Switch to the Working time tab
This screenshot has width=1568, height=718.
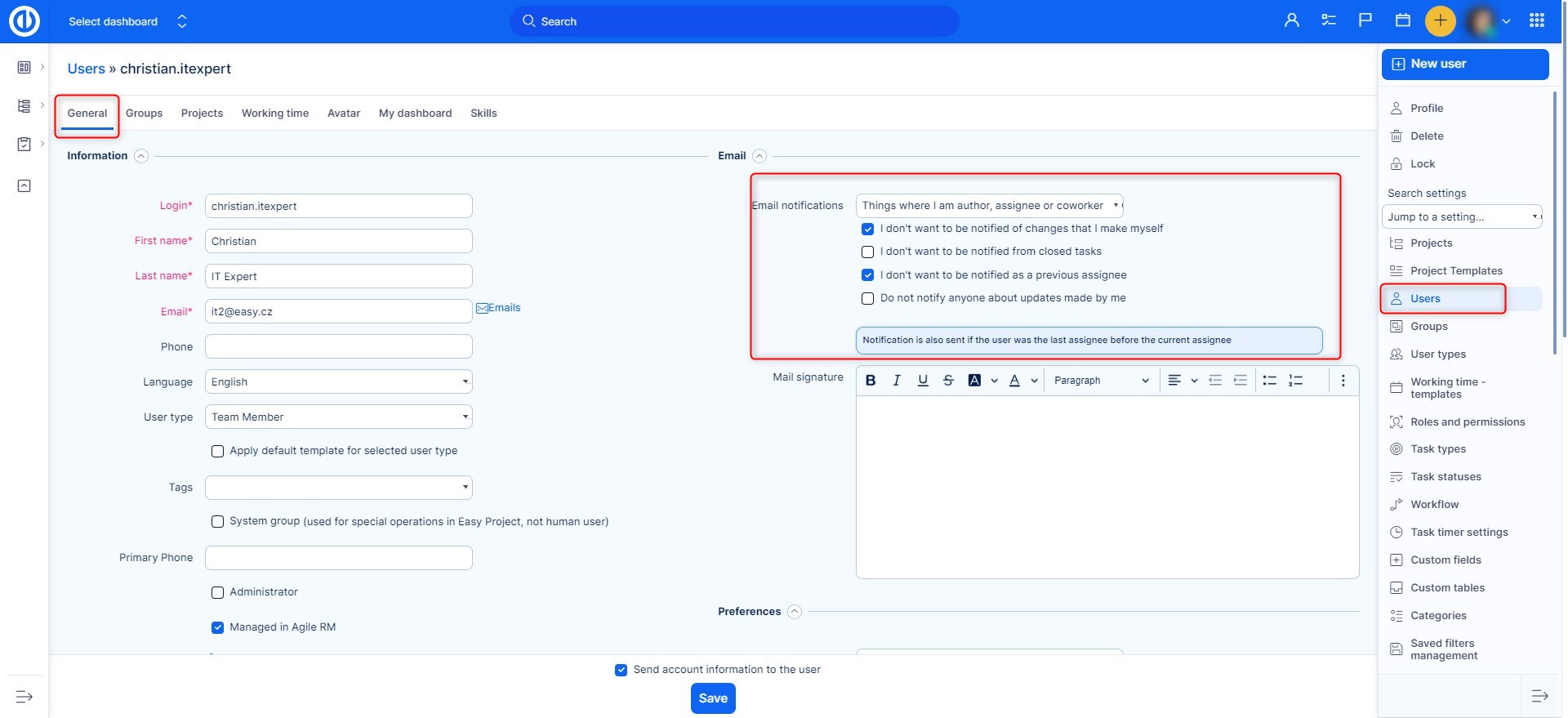click(274, 114)
